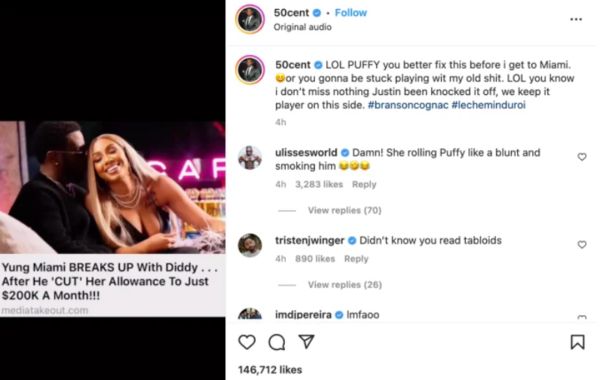Reply to the ulissesworld comment

tap(364, 184)
